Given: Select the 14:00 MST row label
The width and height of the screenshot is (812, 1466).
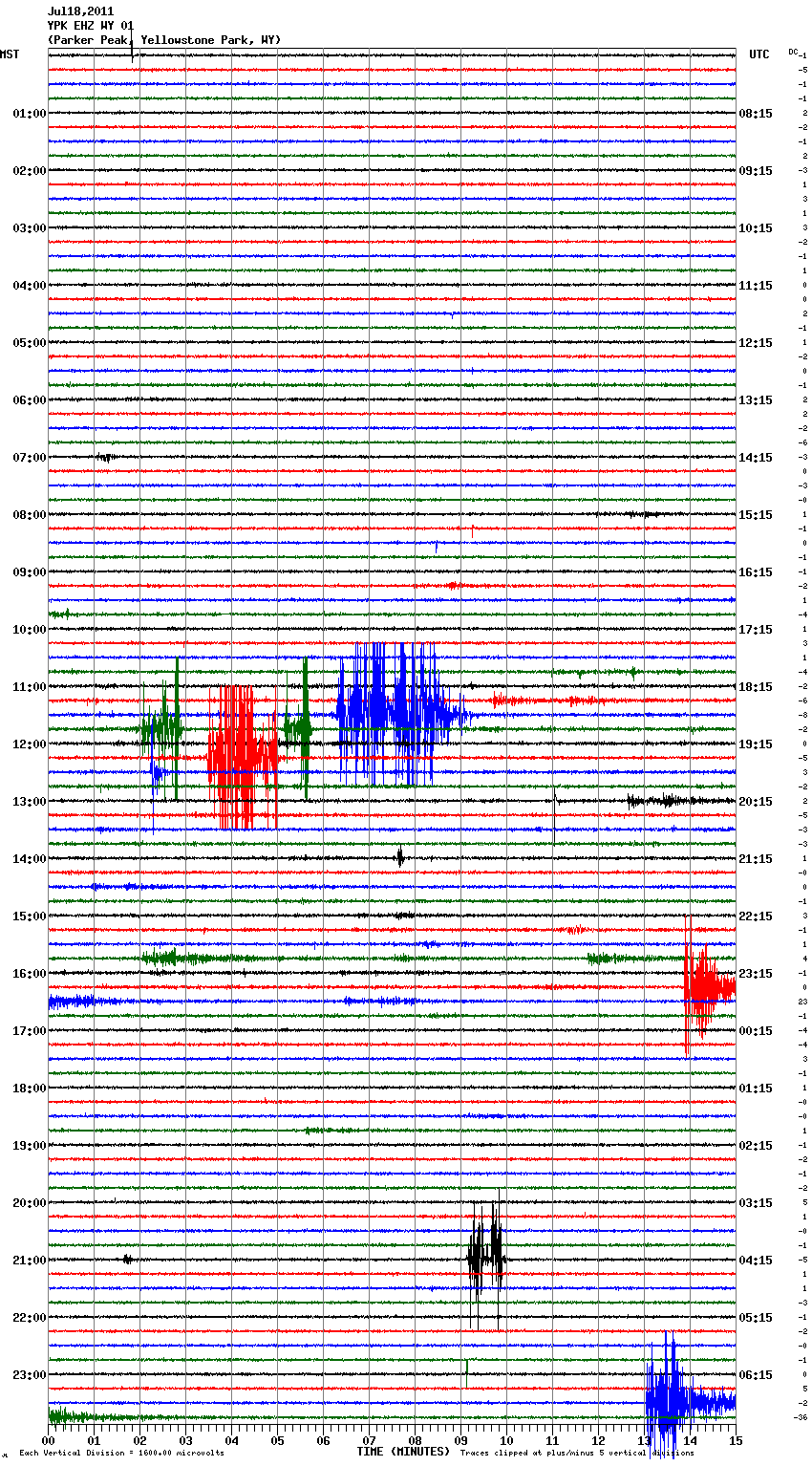Looking at the screenshot, I should point(30,859).
